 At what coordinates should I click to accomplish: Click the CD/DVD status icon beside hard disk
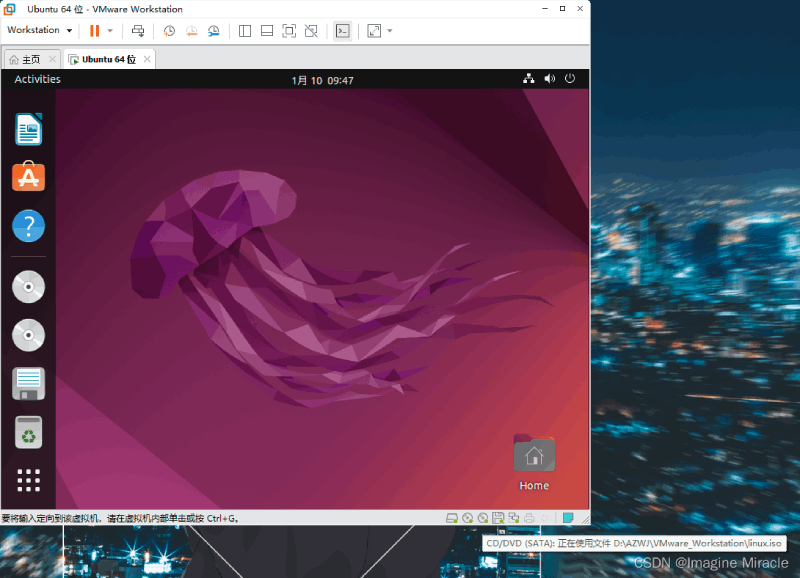[467, 518]
